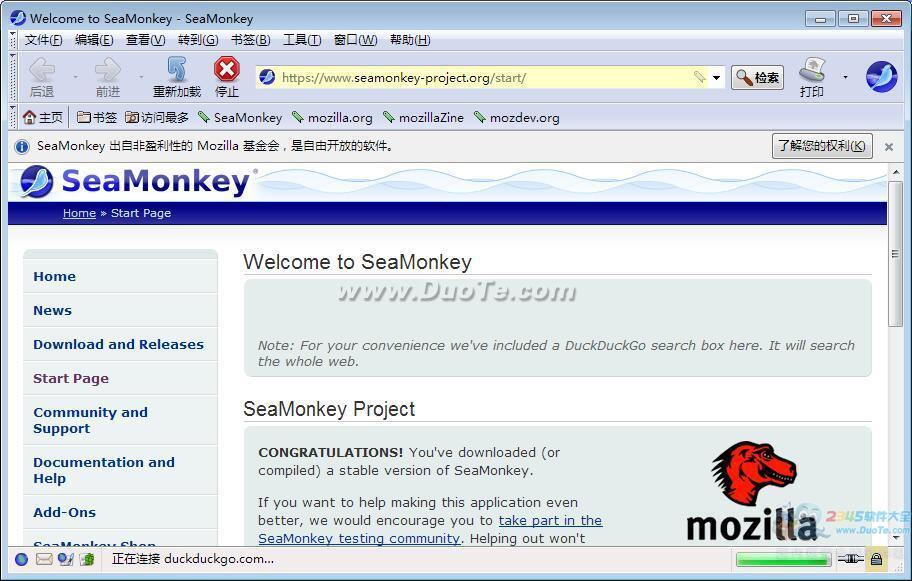Open the News sidebar link
This screenshot has height=581, width=912.
click(52, 311)
